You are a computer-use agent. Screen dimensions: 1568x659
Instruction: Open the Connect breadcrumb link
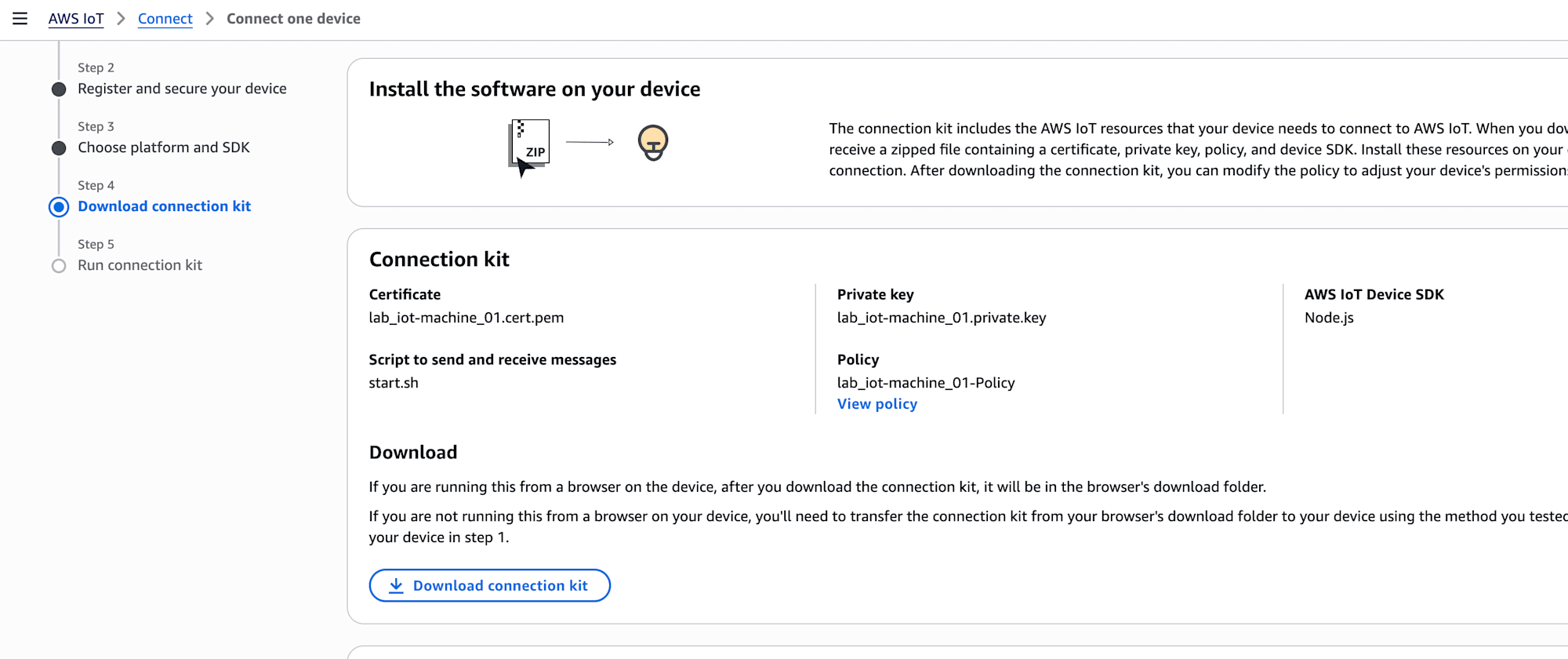pyautogui.click(x=165, y=19)
